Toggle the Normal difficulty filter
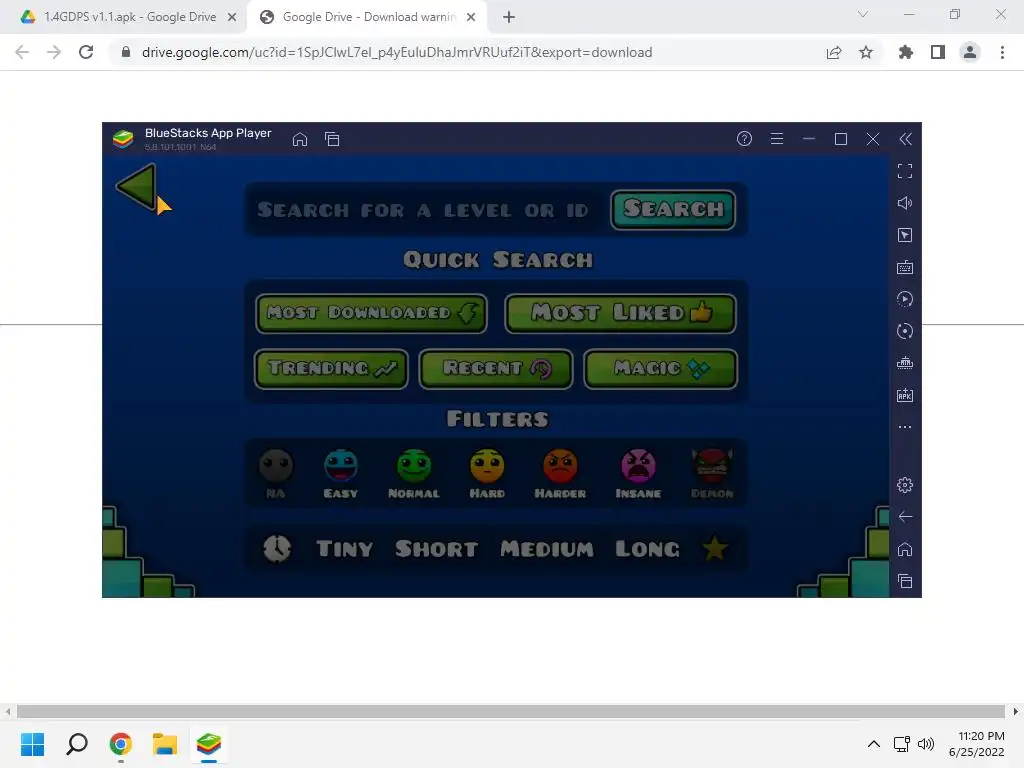 (x=414, y=473)
